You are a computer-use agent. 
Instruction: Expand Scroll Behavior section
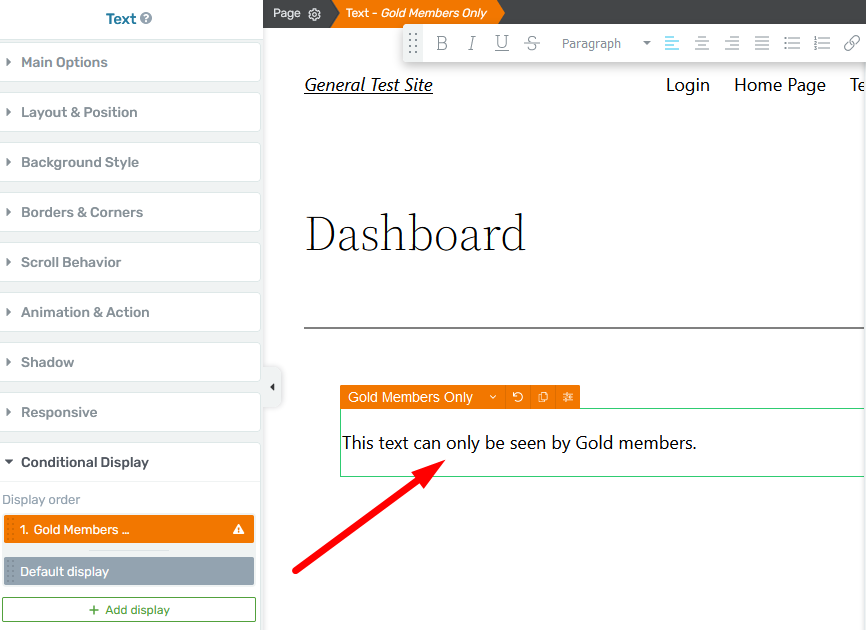(x=130, y=262)
